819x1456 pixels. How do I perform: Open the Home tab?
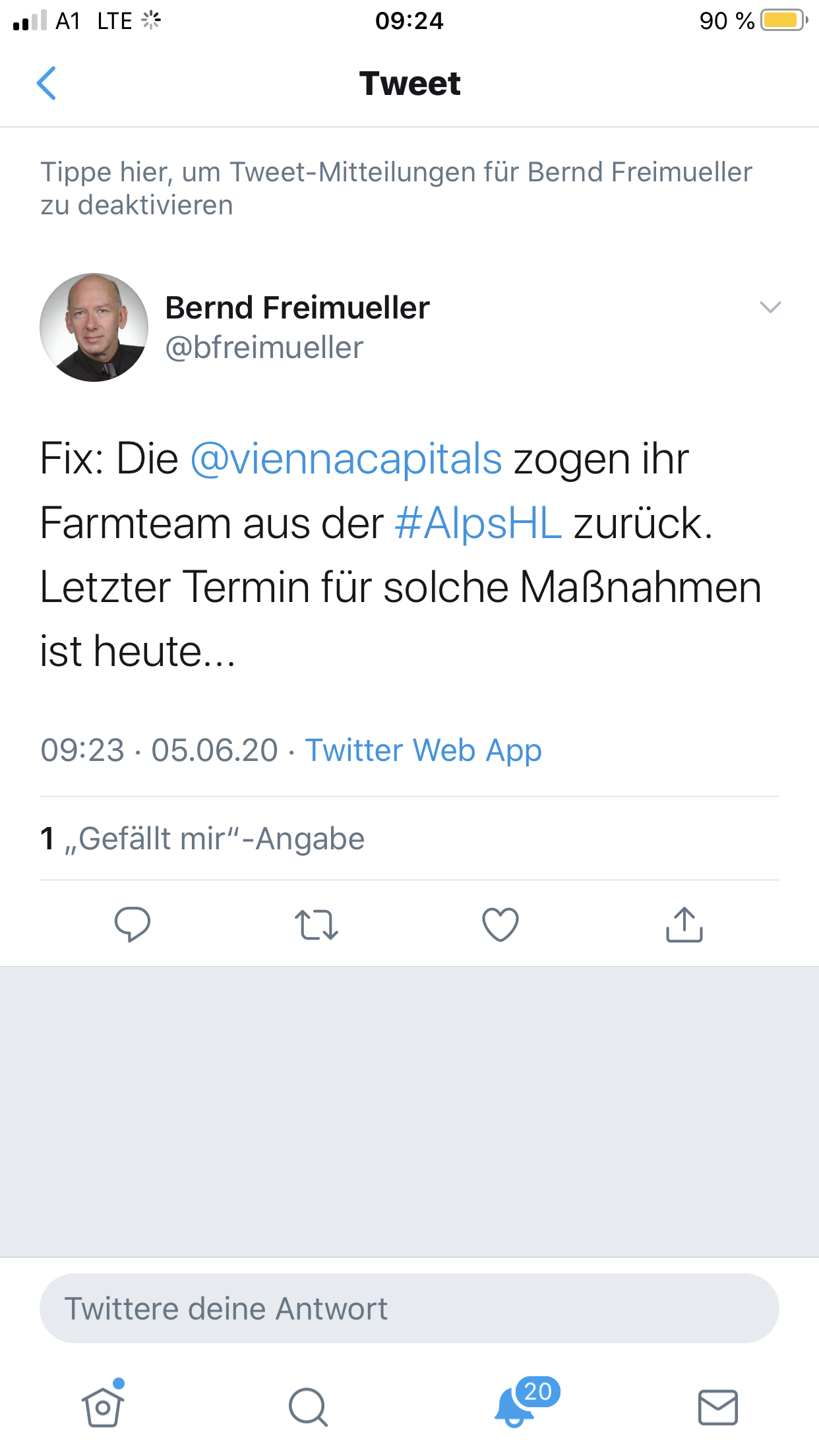(103, 1407)
